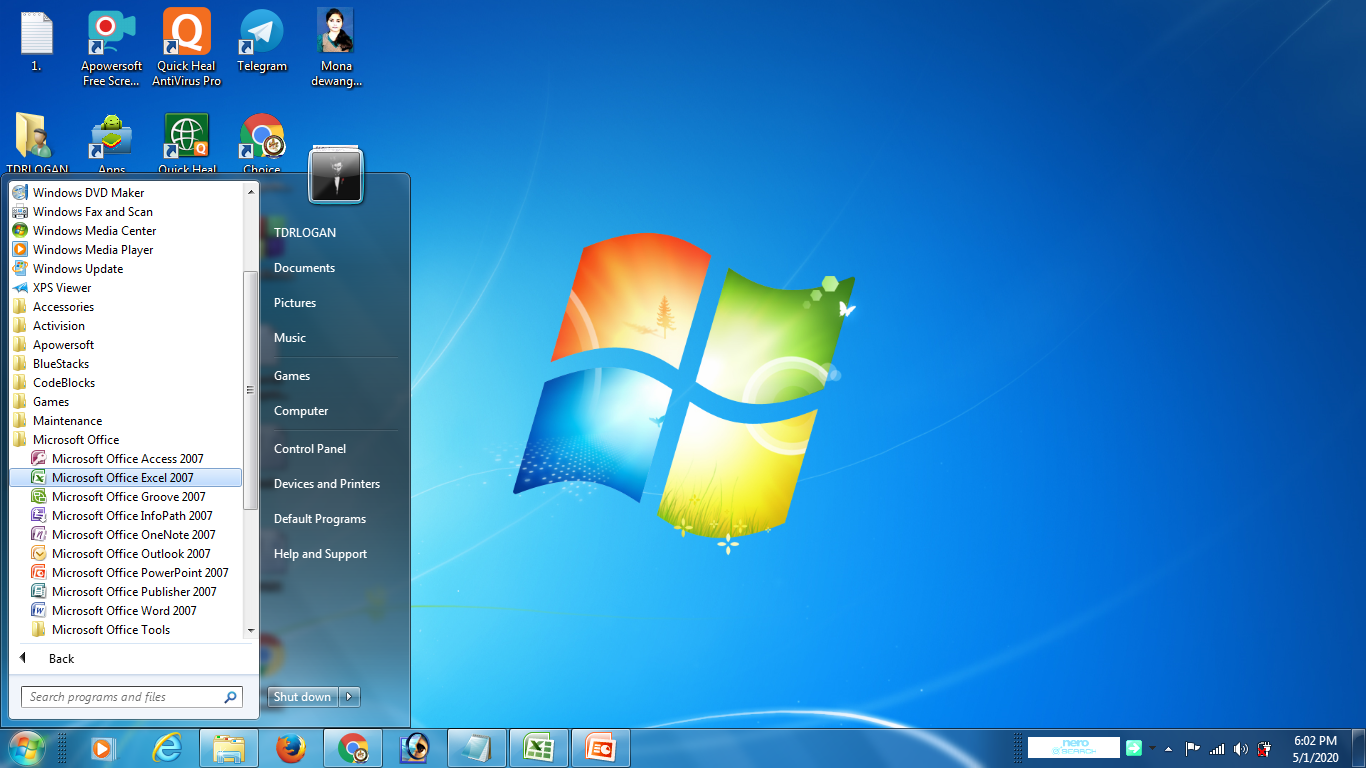The width and height of the screenshot is (1366, 768).
Task: Select the Choice Chrome shortcut on the desktop
Action: pyautogui.click(x=262, y=143)
